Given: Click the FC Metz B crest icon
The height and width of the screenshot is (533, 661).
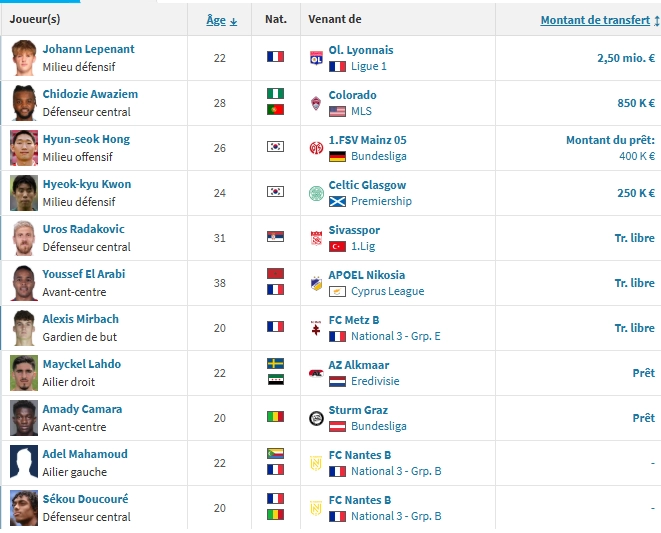Looking at the screenshot, I should 316,328.
